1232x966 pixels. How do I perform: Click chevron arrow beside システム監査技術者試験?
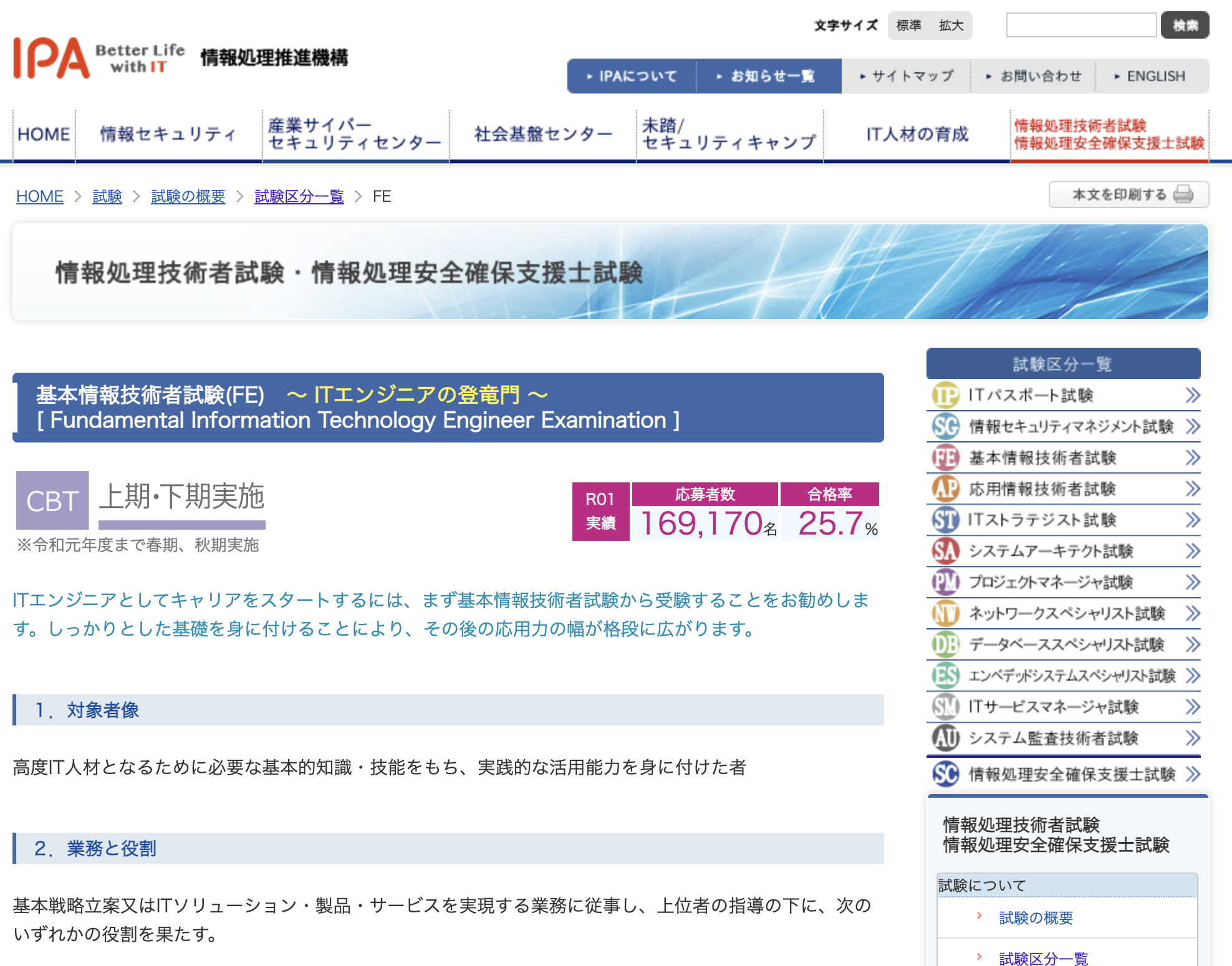(1193, 738)
